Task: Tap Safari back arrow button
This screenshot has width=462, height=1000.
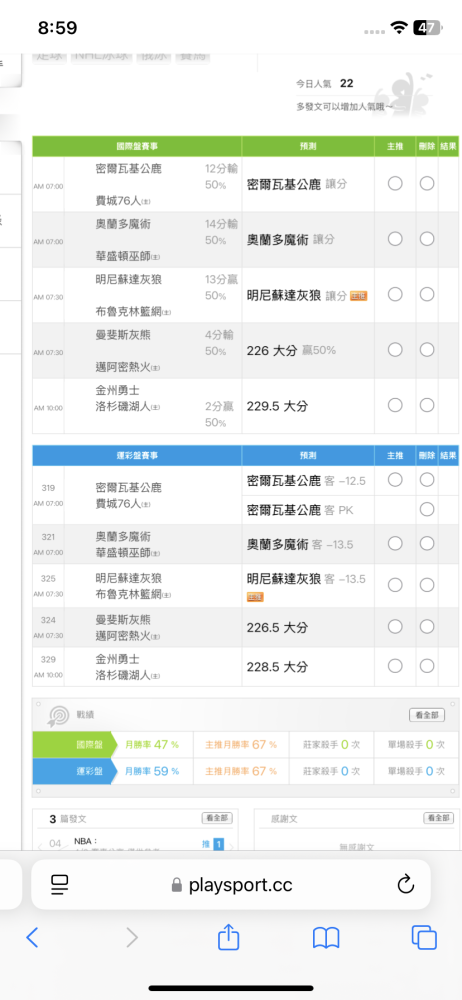Action: 33,938
